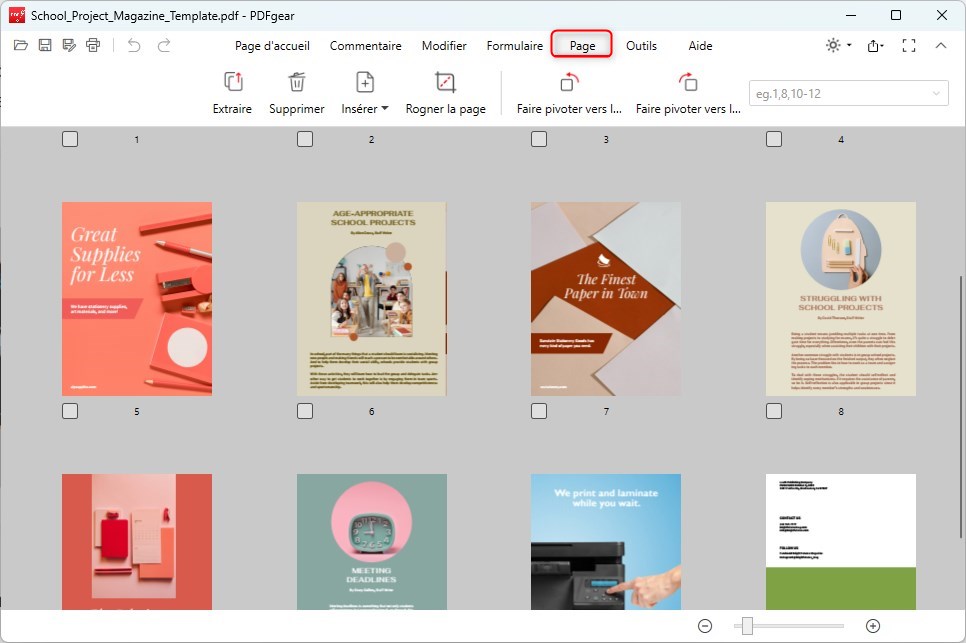Expand the Insérer dropdown menu
The width and height of the screenshot is (966, 643).
coord(365,108)
